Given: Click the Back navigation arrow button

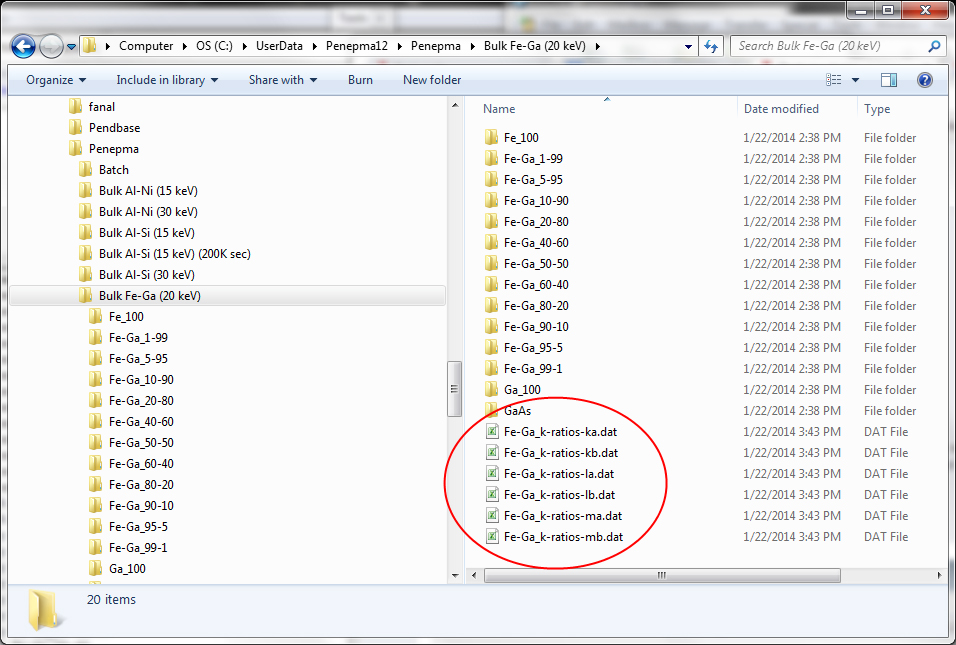Looking at the screenshot, I should pos(23,46).
